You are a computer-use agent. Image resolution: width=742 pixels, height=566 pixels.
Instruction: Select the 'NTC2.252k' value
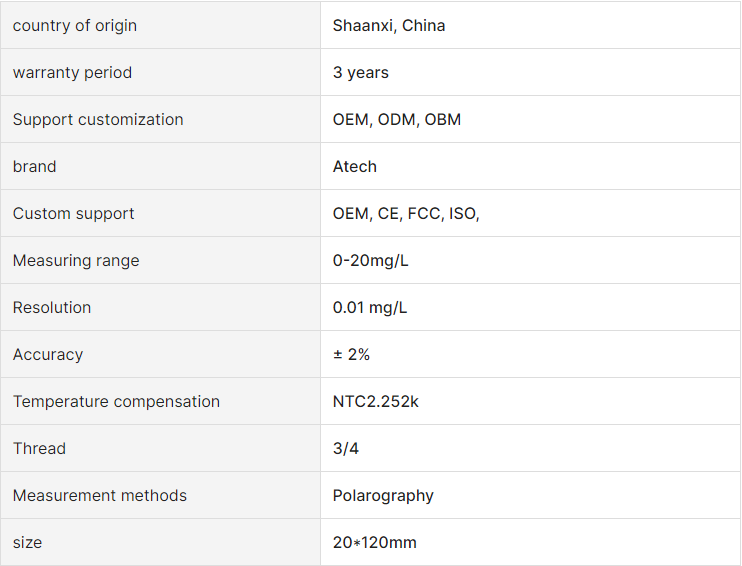[x=376, y=401]
